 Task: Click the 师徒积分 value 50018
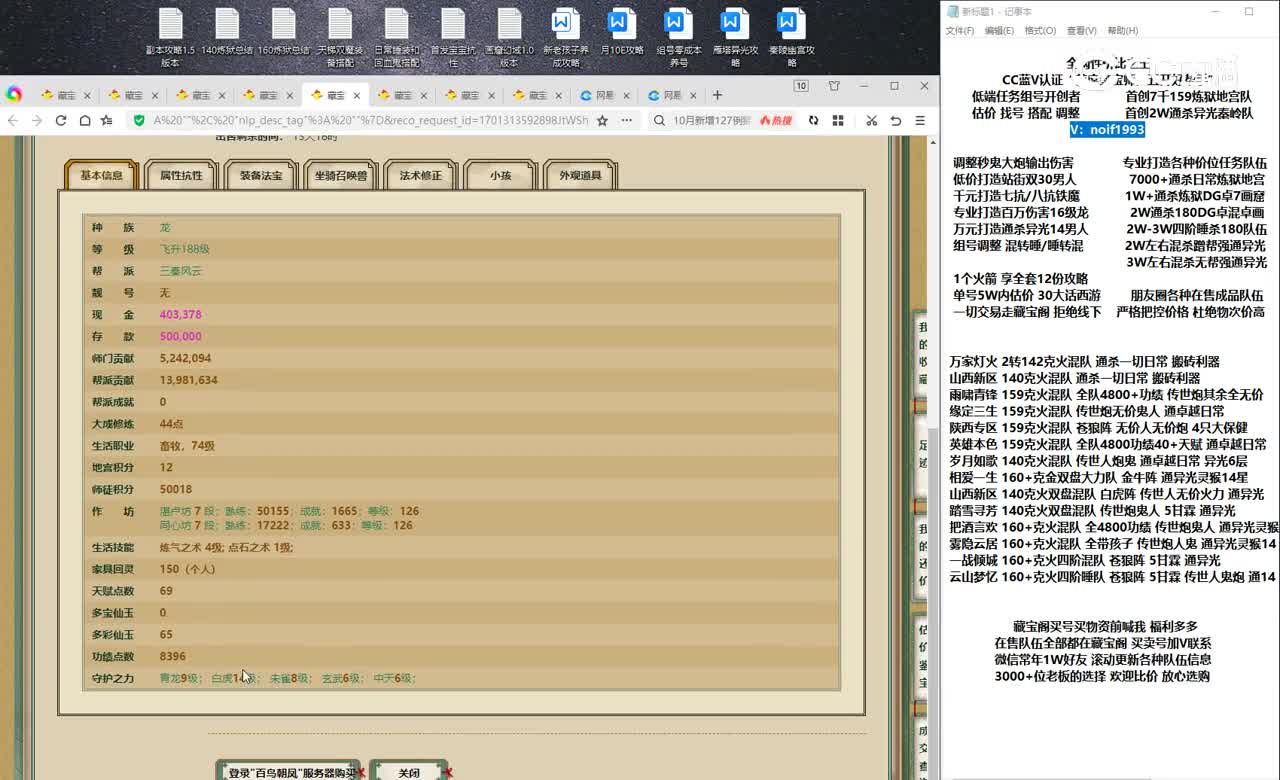[175, 489]
